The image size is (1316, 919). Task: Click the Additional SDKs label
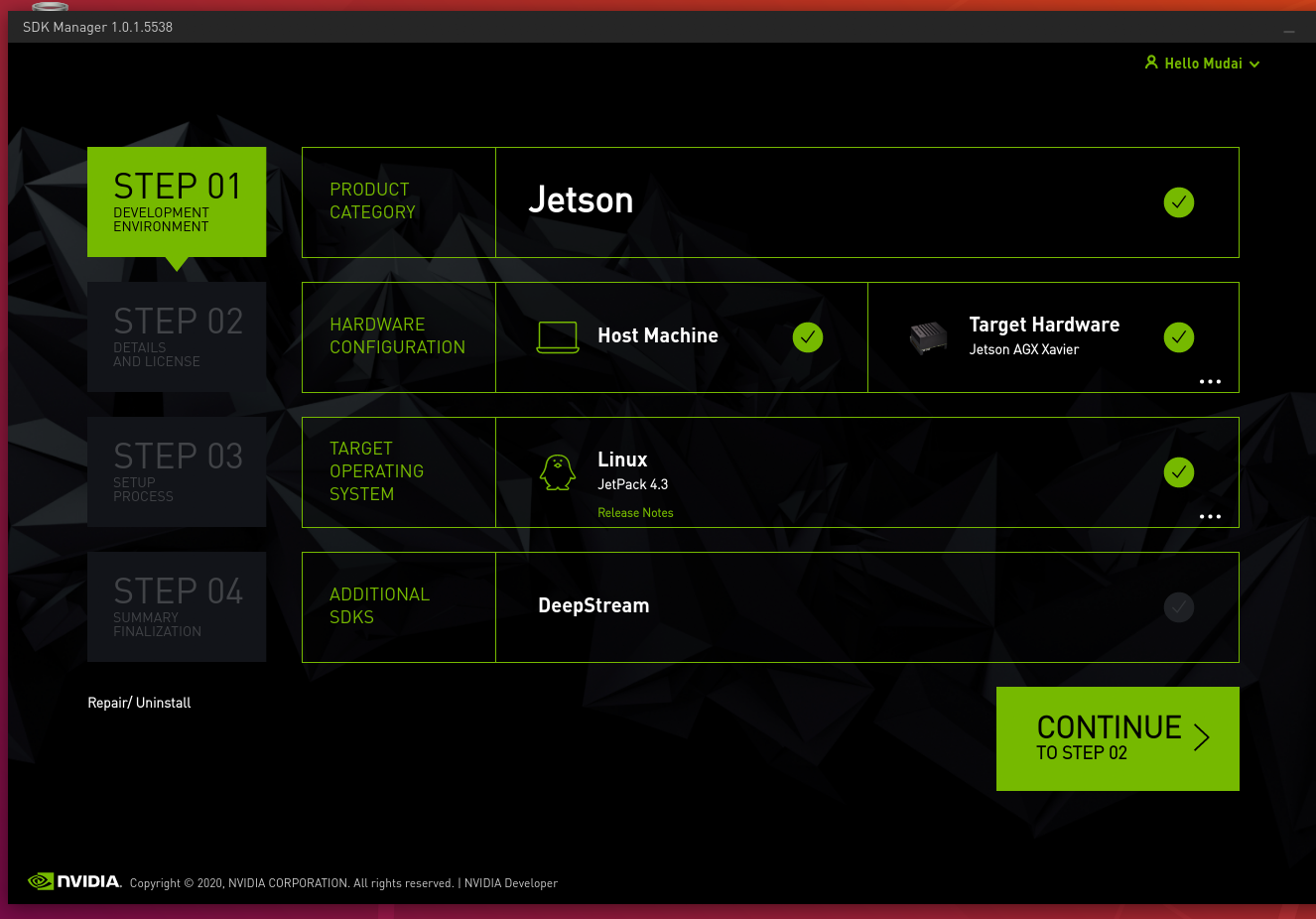pos(379,605)
